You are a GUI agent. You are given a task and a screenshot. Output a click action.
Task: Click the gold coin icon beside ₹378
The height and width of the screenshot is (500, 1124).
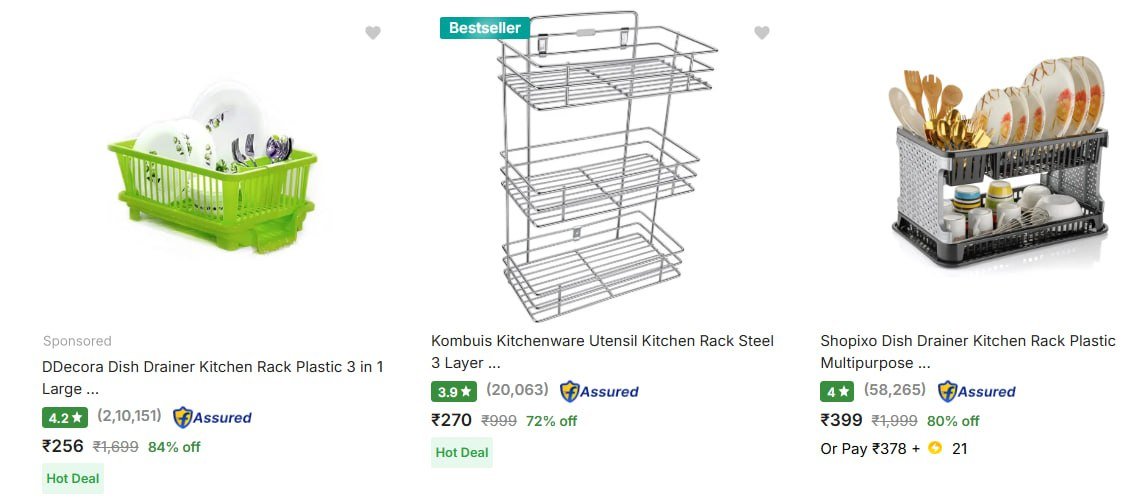935,448
